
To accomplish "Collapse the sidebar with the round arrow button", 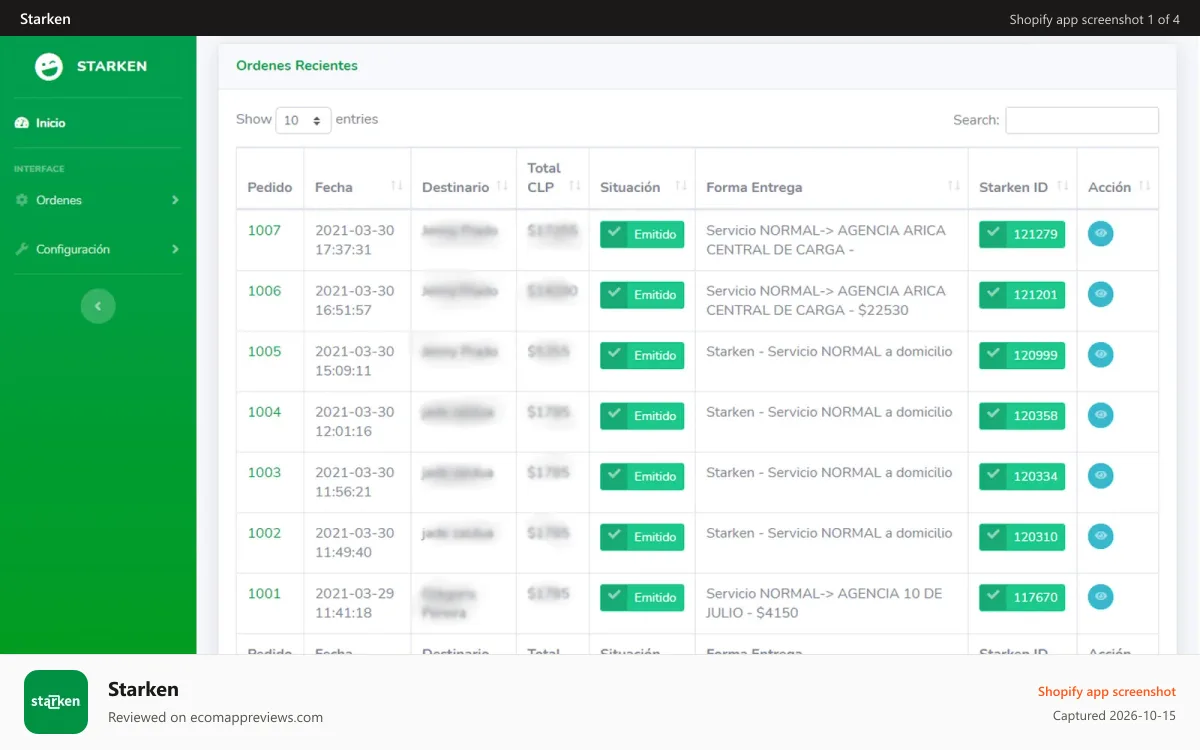I will point(98,306).
